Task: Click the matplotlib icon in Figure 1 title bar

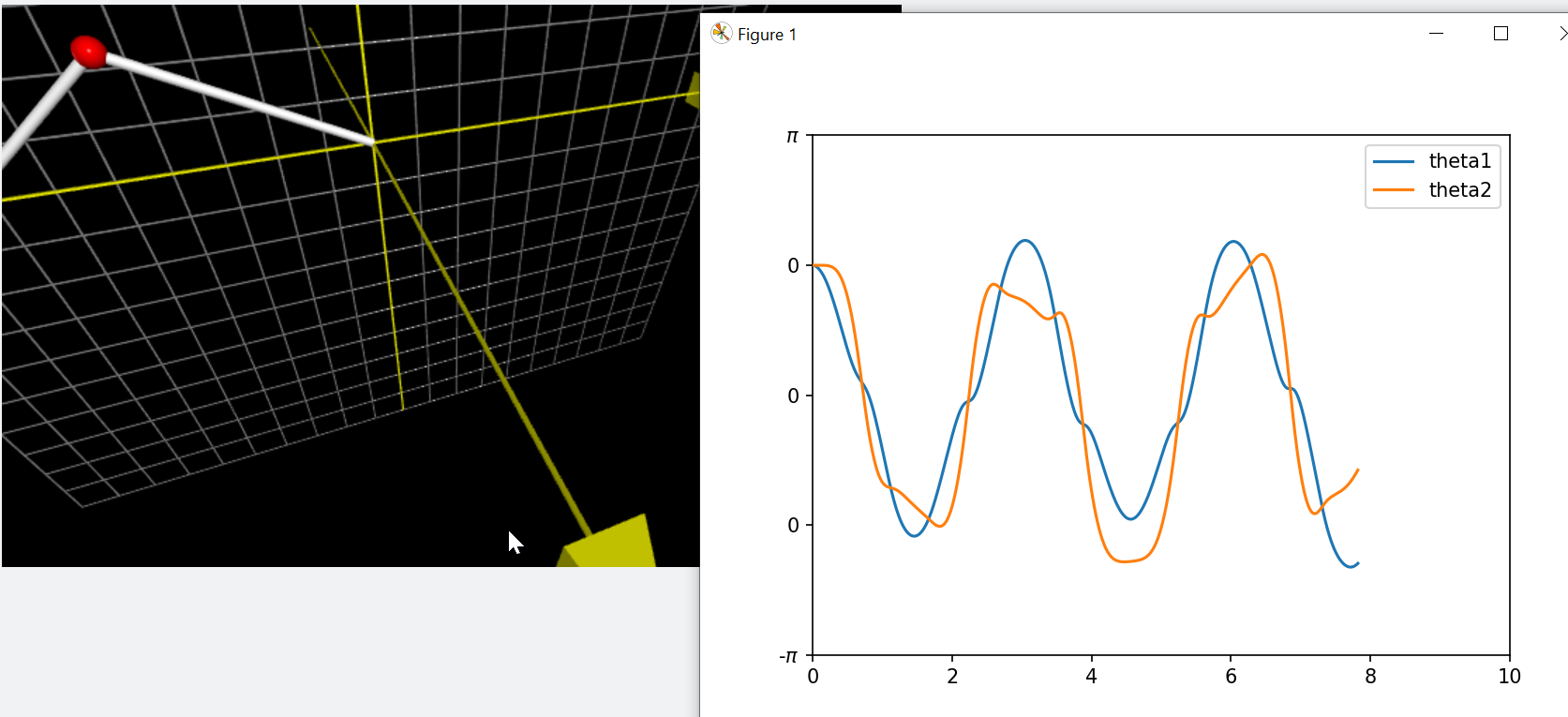Action: 721,34
